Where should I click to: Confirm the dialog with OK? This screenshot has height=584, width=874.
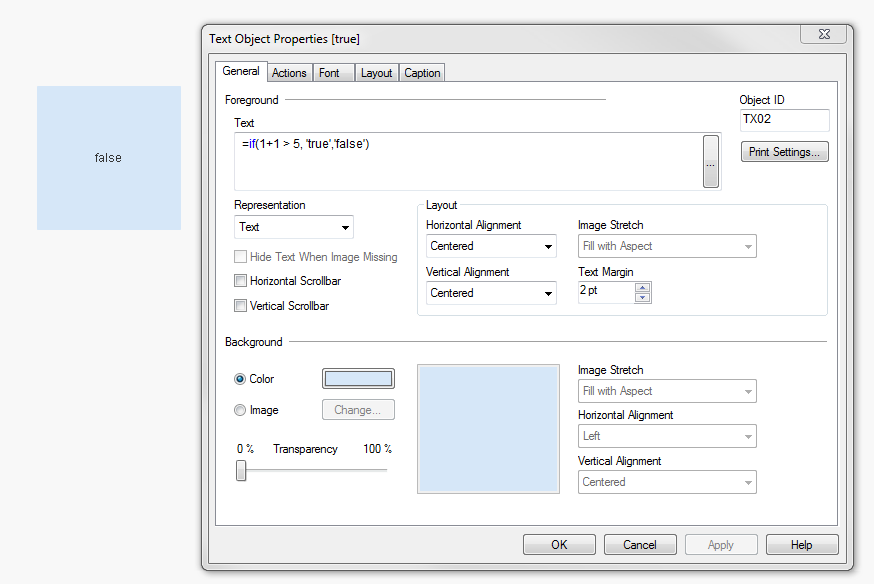559,545
